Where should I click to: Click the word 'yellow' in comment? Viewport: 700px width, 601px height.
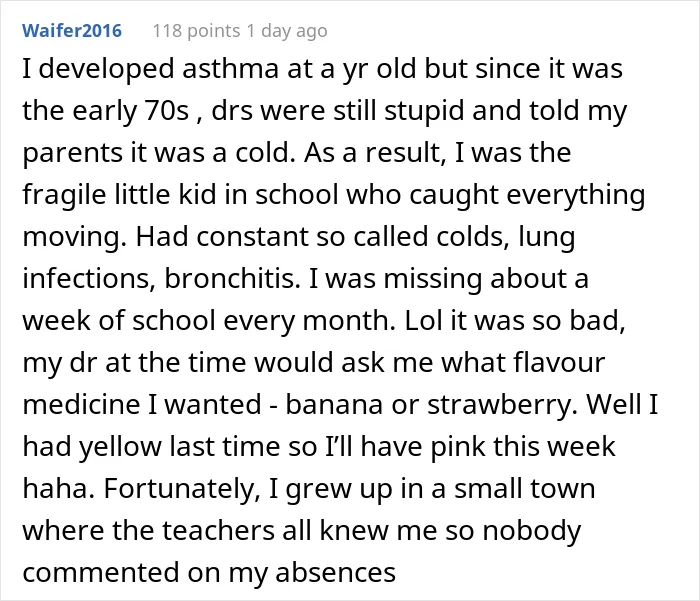[x=120, y=447]
